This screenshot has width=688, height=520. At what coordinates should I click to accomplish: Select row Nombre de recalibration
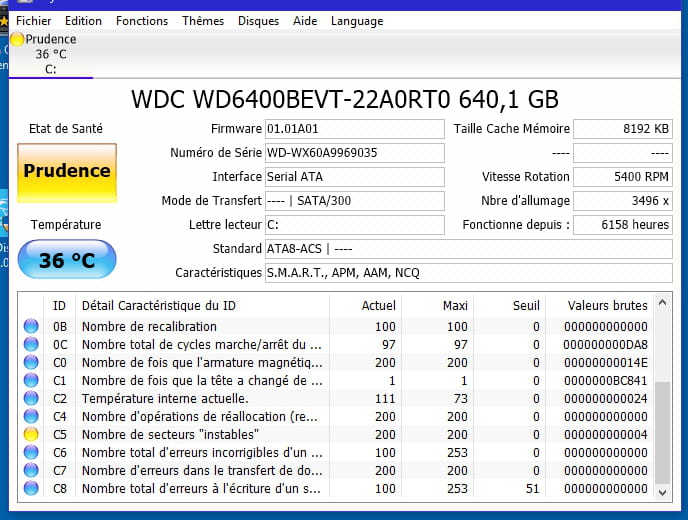(x=336, y=326)
